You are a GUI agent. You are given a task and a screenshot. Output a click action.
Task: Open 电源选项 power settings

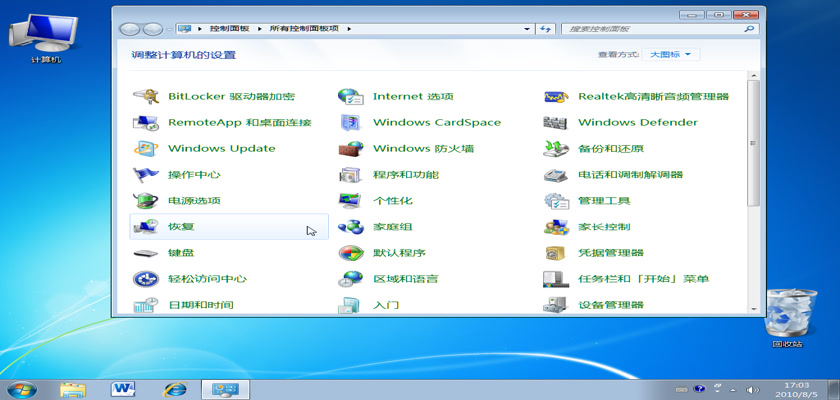coord(194,201)
